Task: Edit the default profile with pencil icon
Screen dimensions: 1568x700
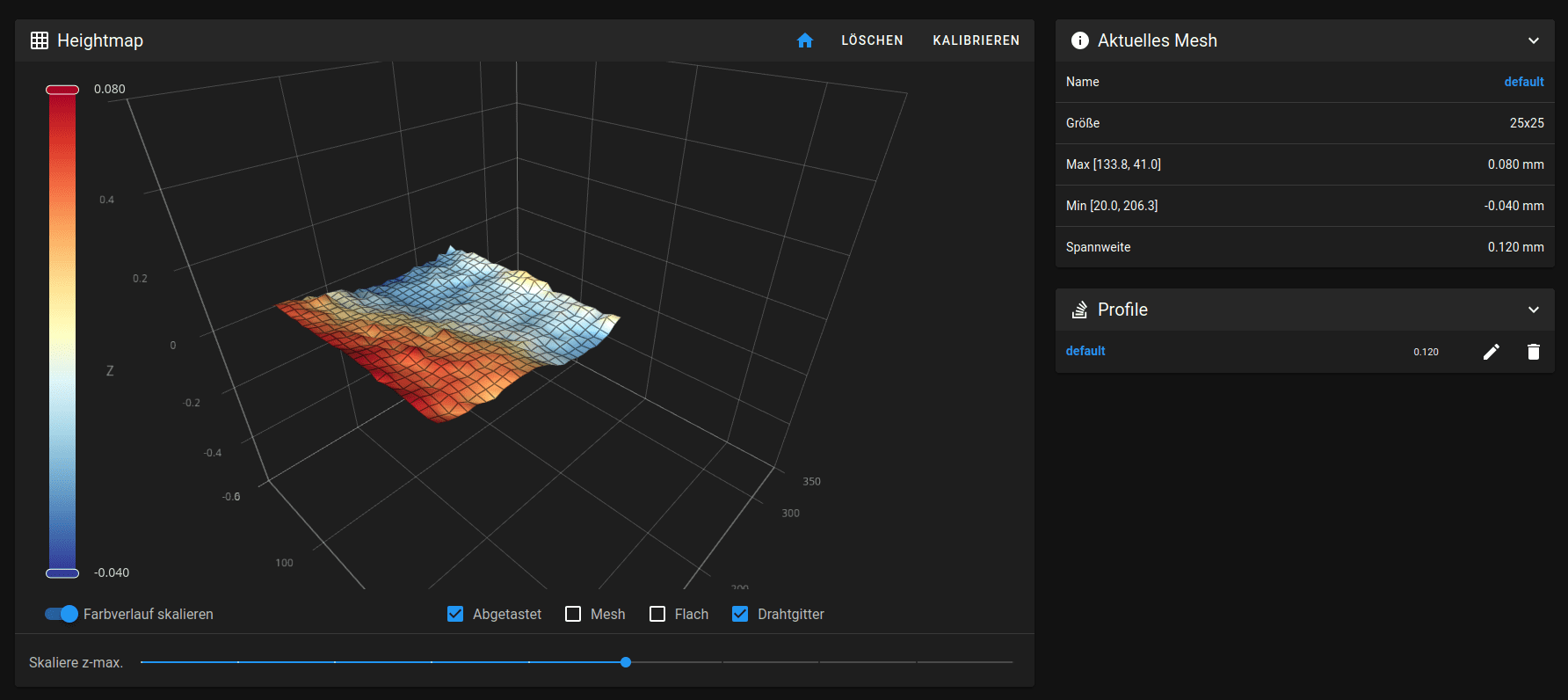Action: coord(1492,352)
